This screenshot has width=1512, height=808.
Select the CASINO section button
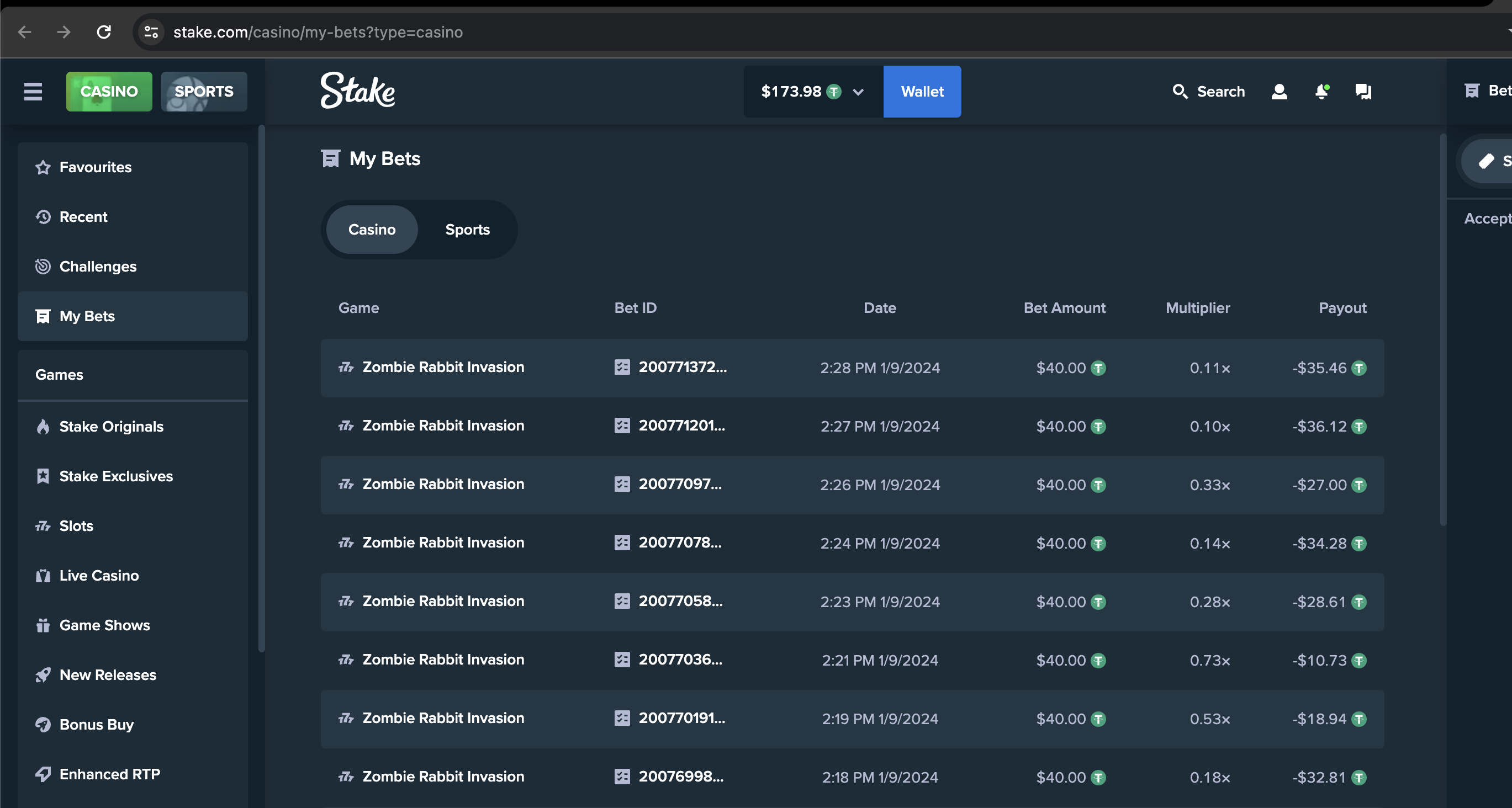(x=109, y=92)
